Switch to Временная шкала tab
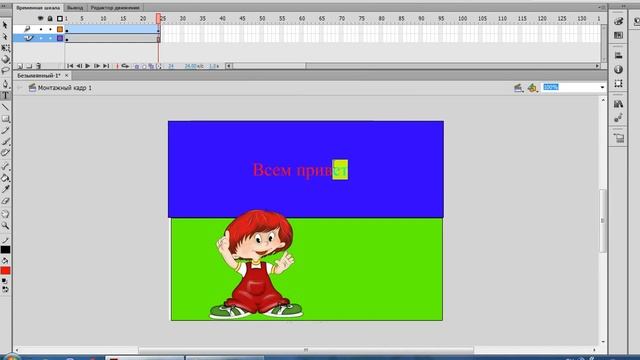The image size is (640, 360). pos(38,8)
